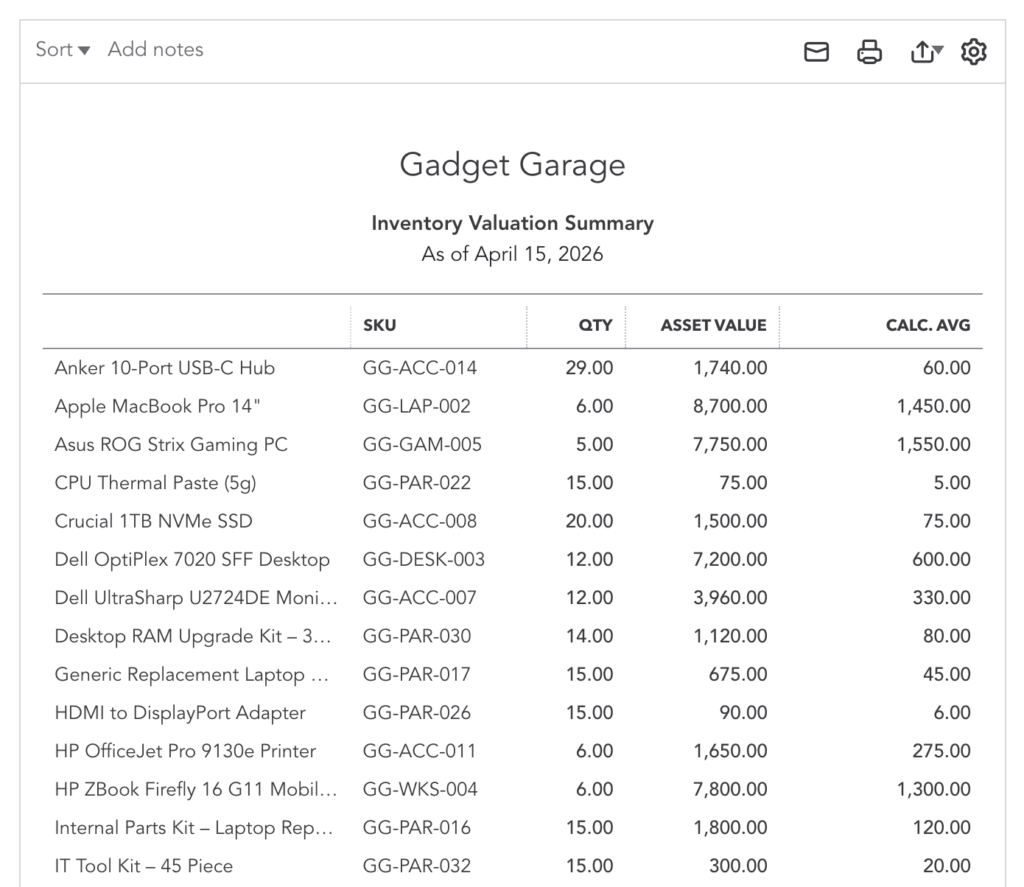This screenshot has width=1024, height=887.
Task: Click SKU GG-PAR-022
Action: coord(417,483)
